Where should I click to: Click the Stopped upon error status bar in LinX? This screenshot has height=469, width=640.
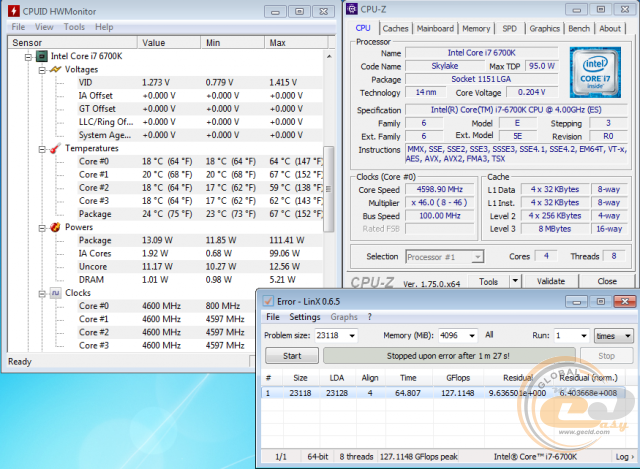tap(449, 356)
